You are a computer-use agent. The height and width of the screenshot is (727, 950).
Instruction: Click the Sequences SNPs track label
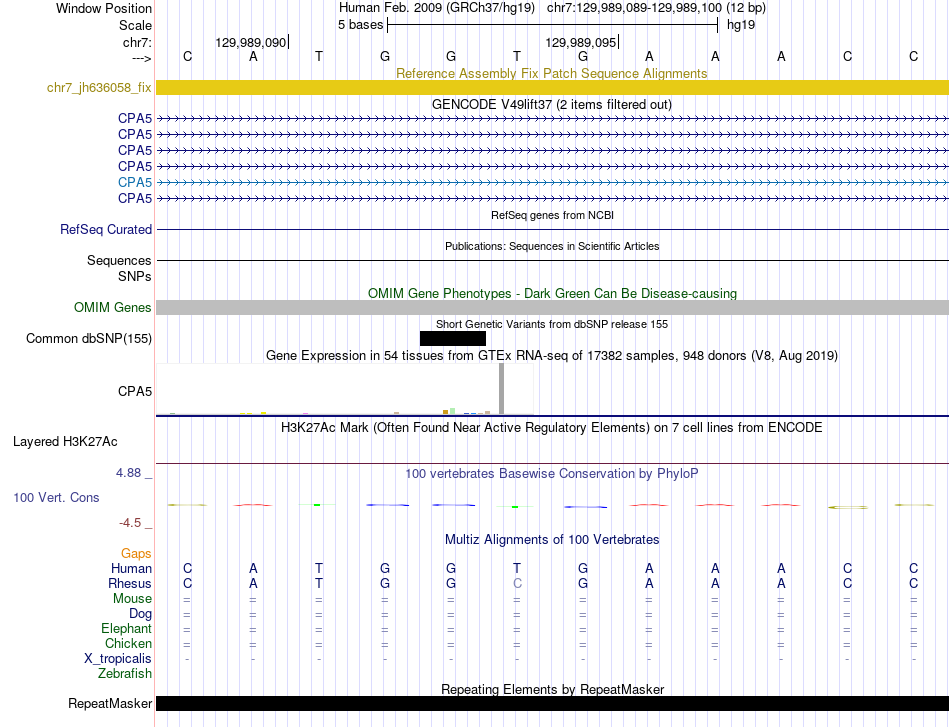[119, 268]
